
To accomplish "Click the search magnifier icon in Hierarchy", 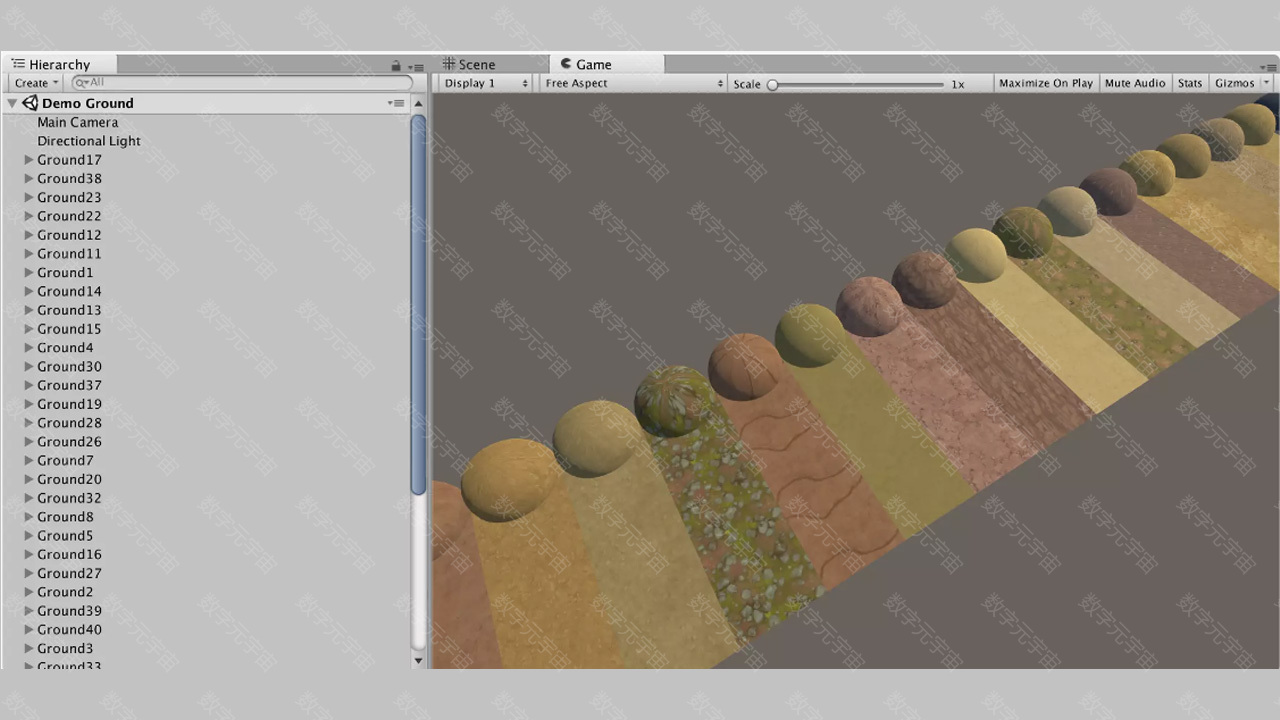I will [x=81, y=83].
